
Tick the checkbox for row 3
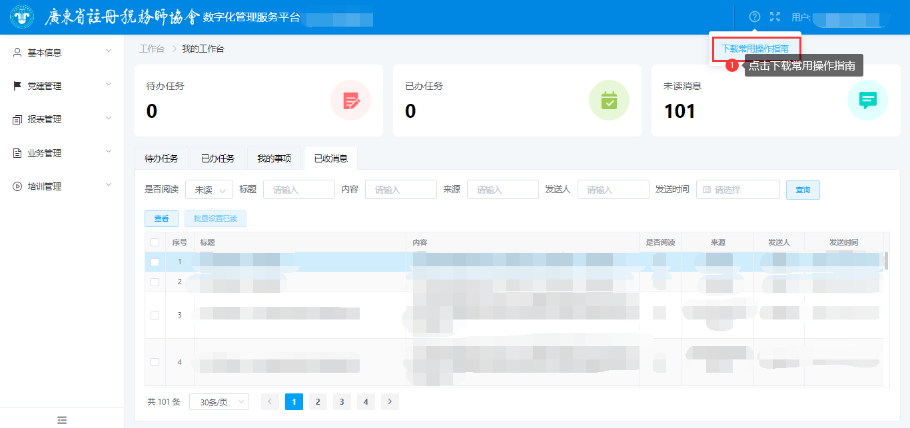coord(155,315)
